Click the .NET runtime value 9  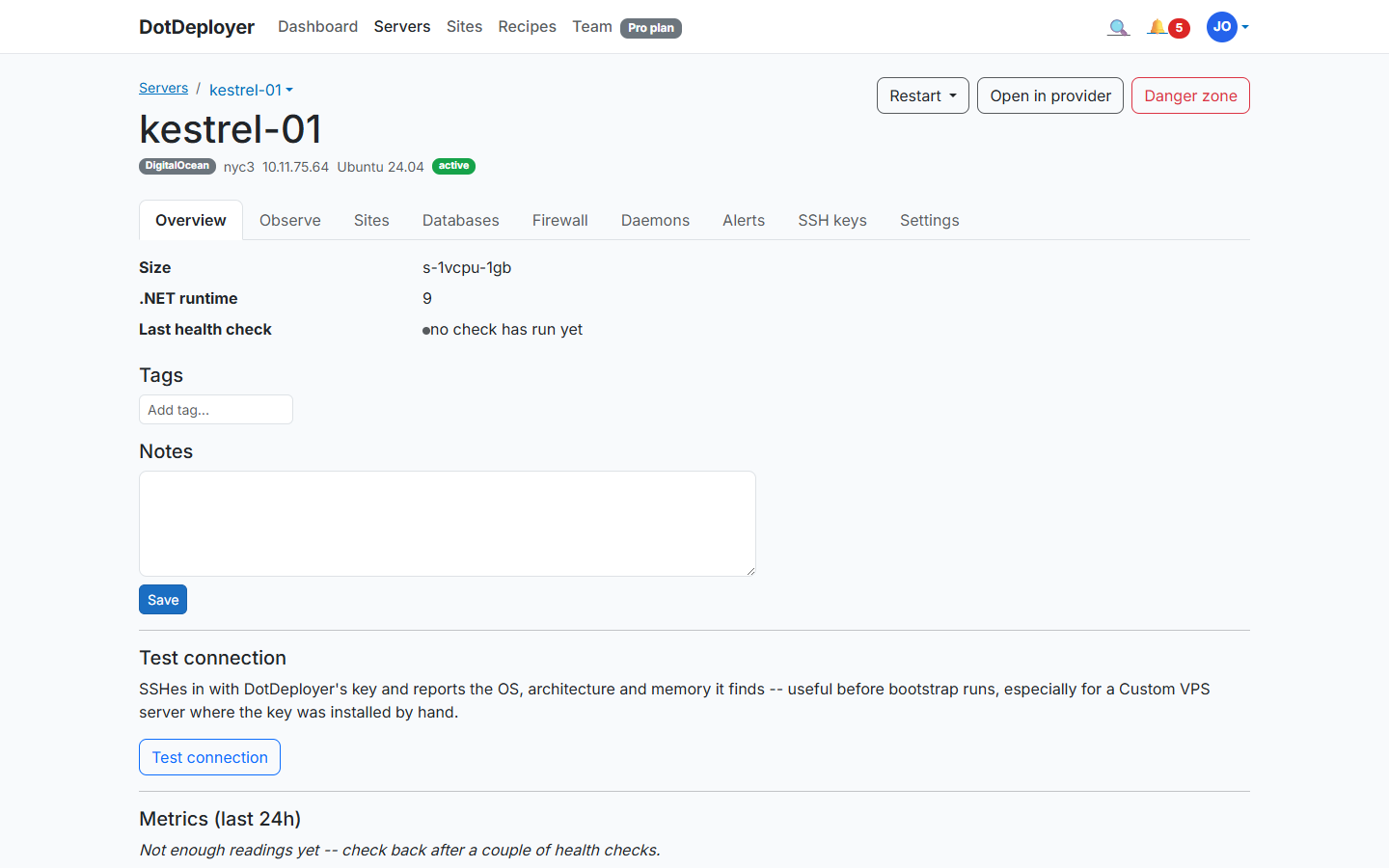[x=427, y=298]
